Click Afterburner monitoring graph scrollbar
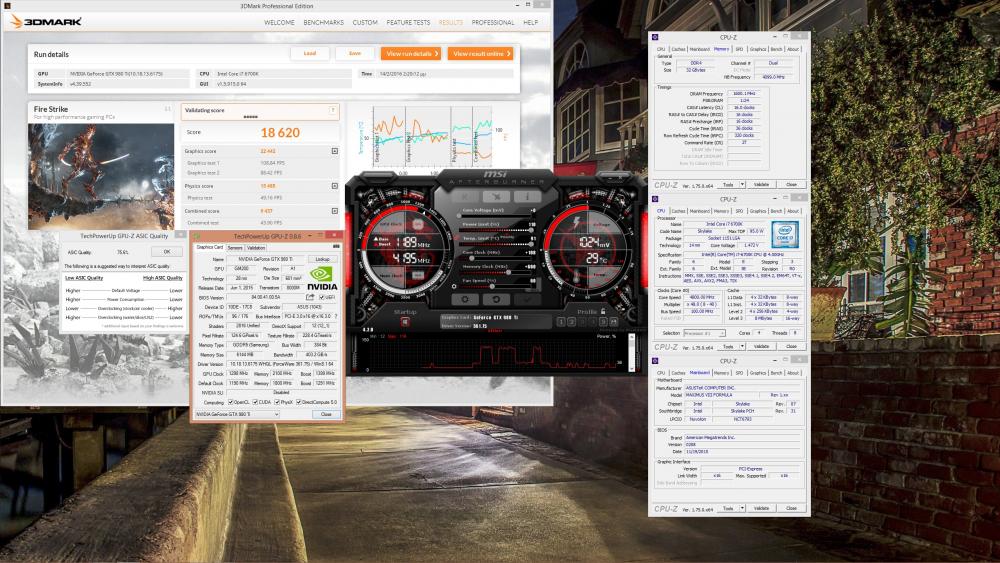 tap(631, 353)
